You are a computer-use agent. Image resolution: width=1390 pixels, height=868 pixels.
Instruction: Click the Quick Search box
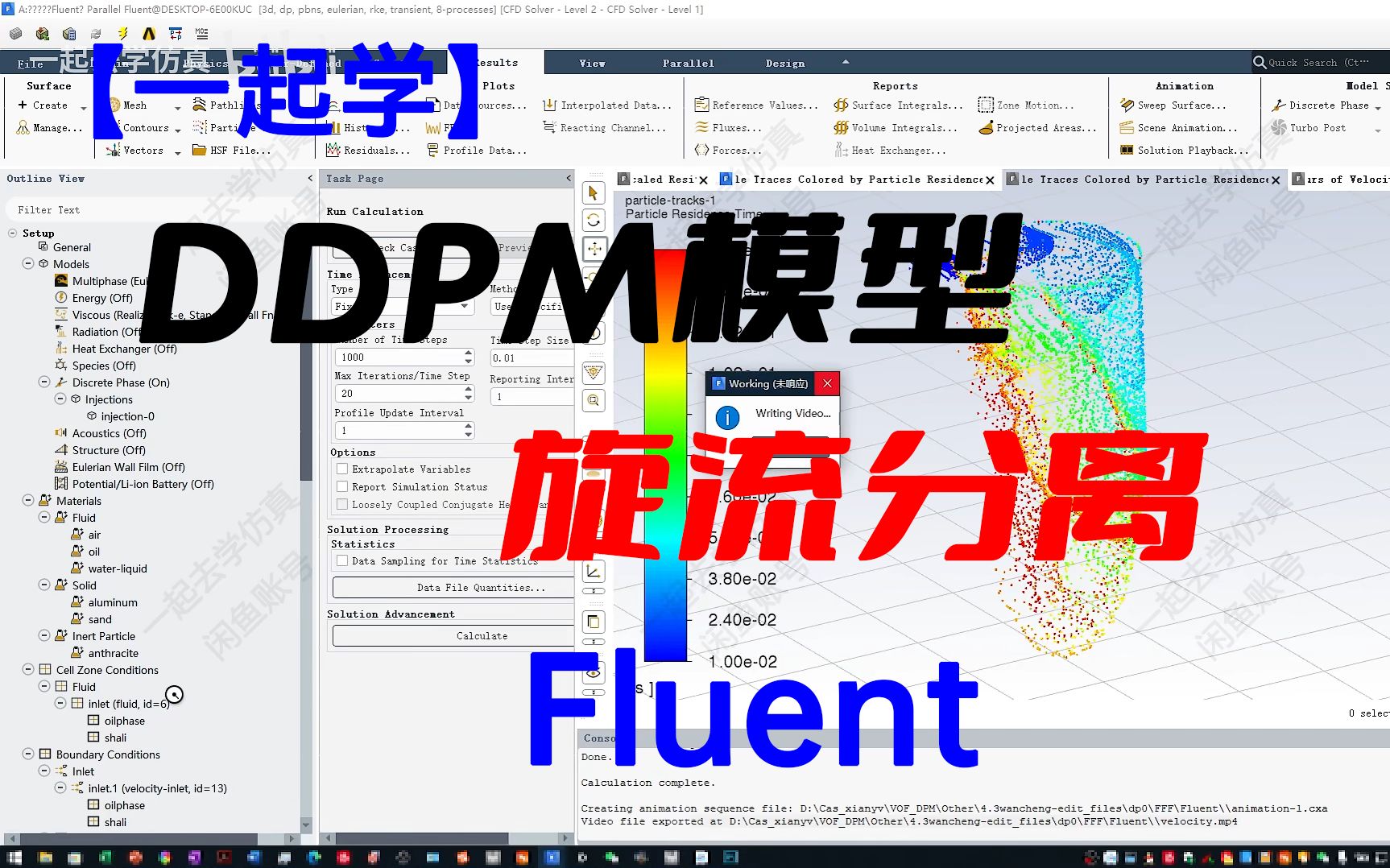tap(1319, 63)
